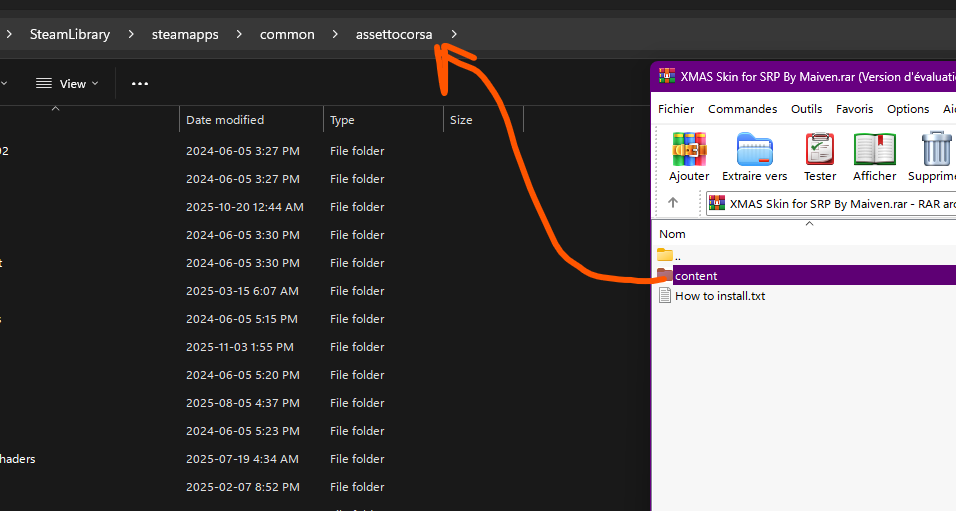
Task: Sort Explorer by Size column
Action: tap(483, 120)
